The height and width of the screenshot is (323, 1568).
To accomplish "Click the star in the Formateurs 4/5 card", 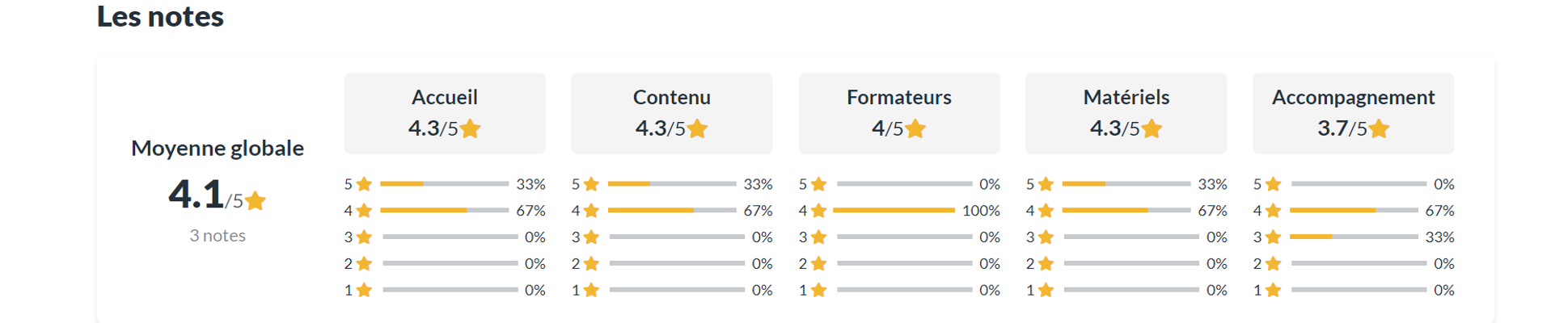I will (915, 128).
